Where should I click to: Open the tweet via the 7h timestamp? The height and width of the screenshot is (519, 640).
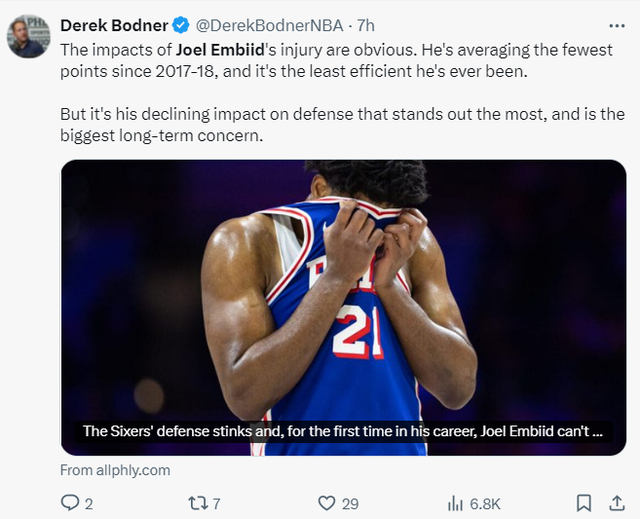[365, 25]
